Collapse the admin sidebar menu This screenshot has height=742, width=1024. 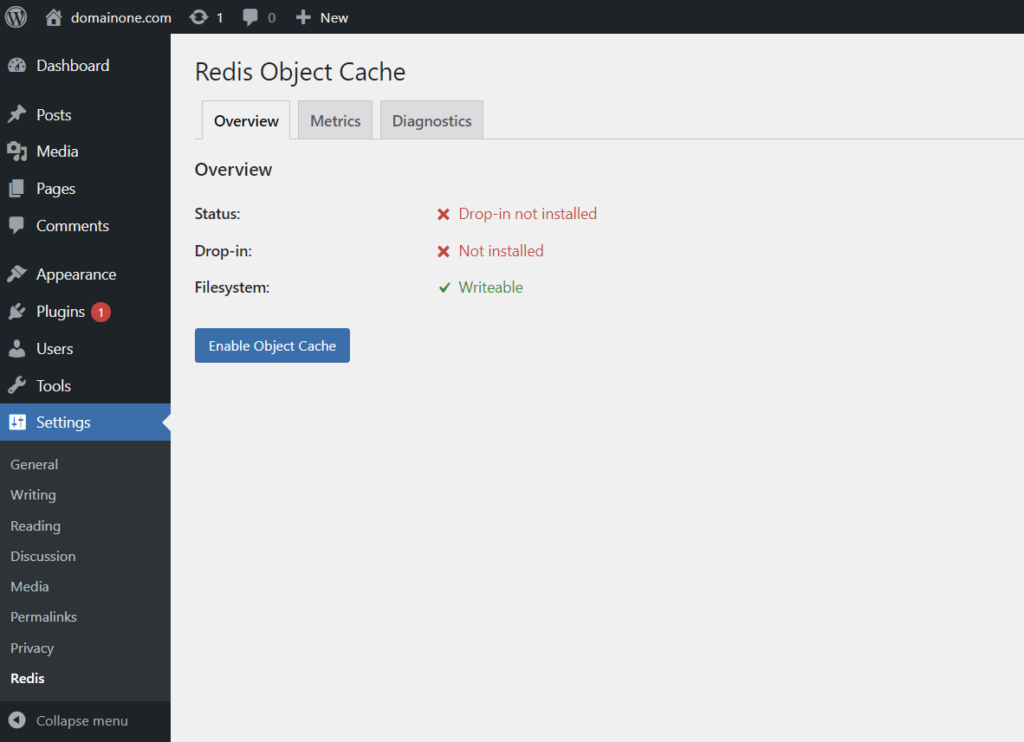tap(81, 721)
